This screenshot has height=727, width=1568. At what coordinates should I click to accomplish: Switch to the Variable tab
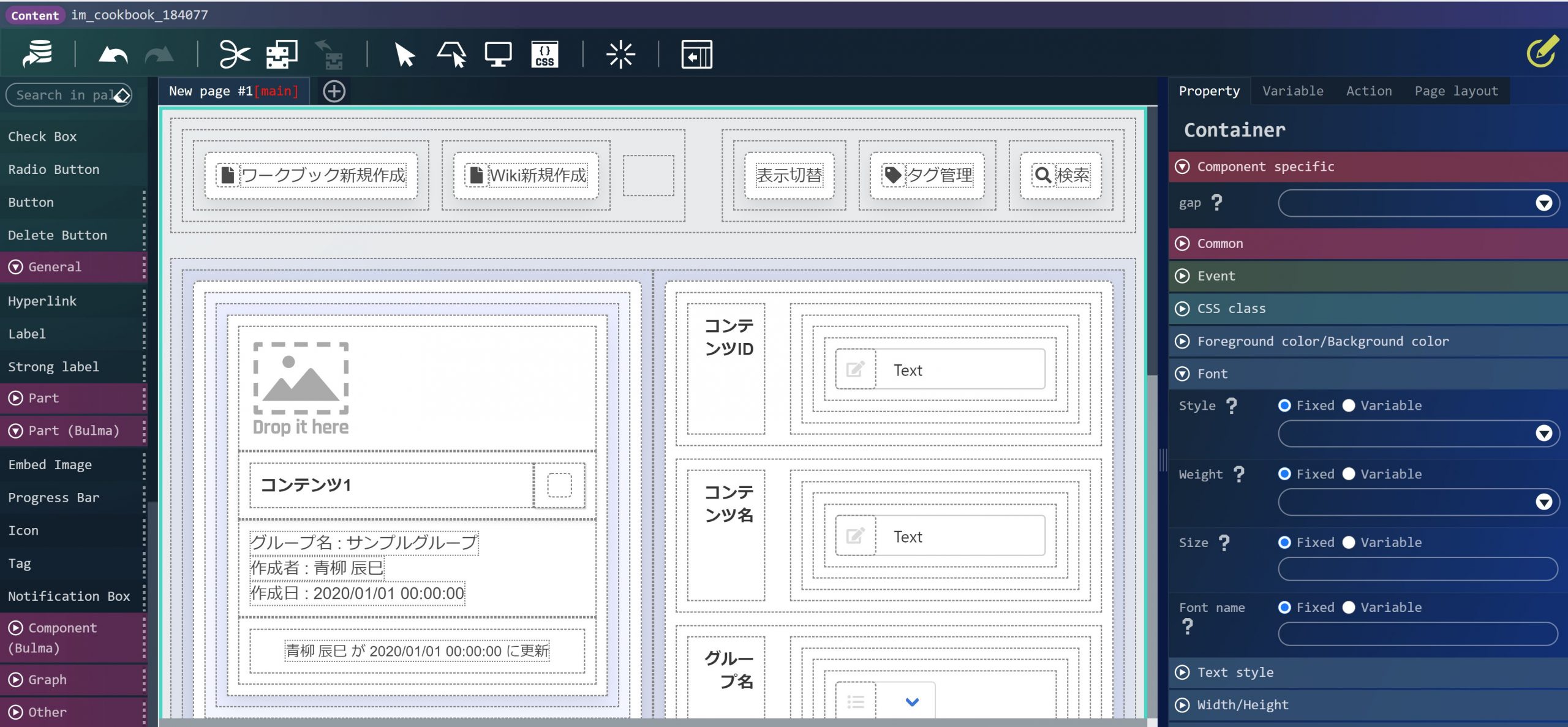pyautogui.click(x=1292, y=91)
